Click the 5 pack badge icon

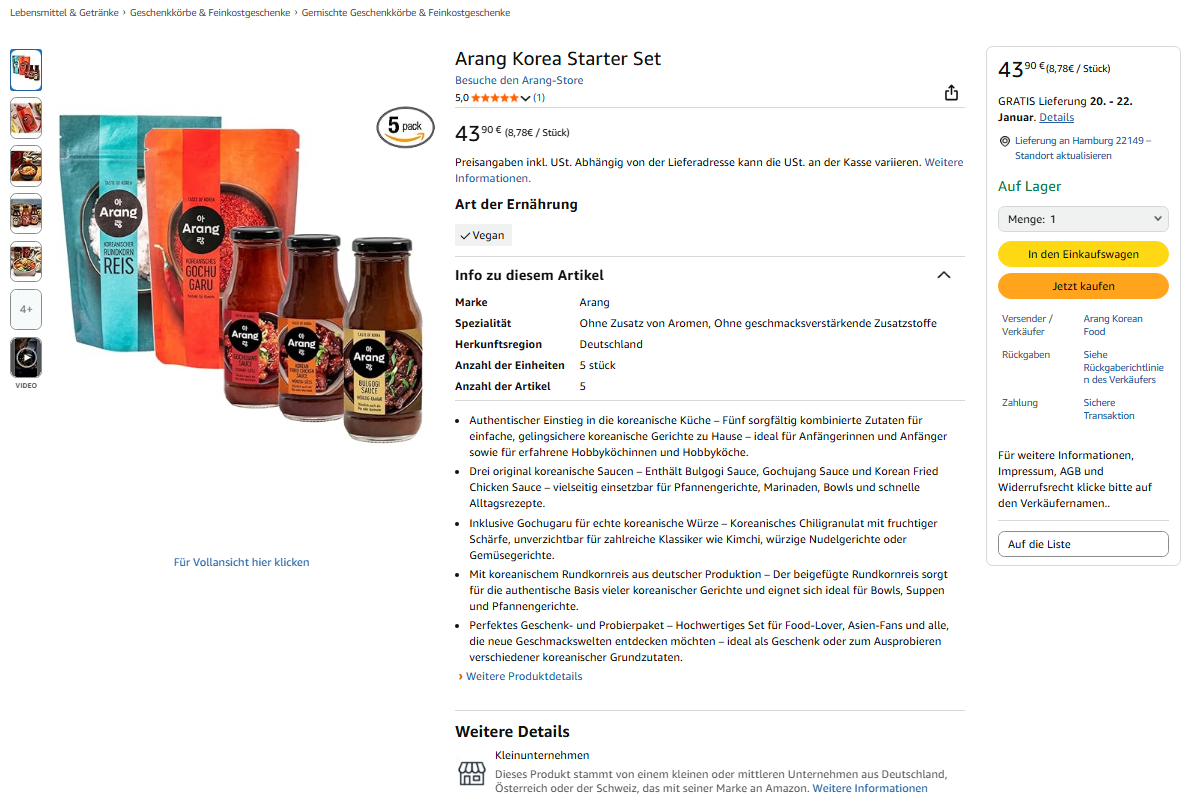405,127
